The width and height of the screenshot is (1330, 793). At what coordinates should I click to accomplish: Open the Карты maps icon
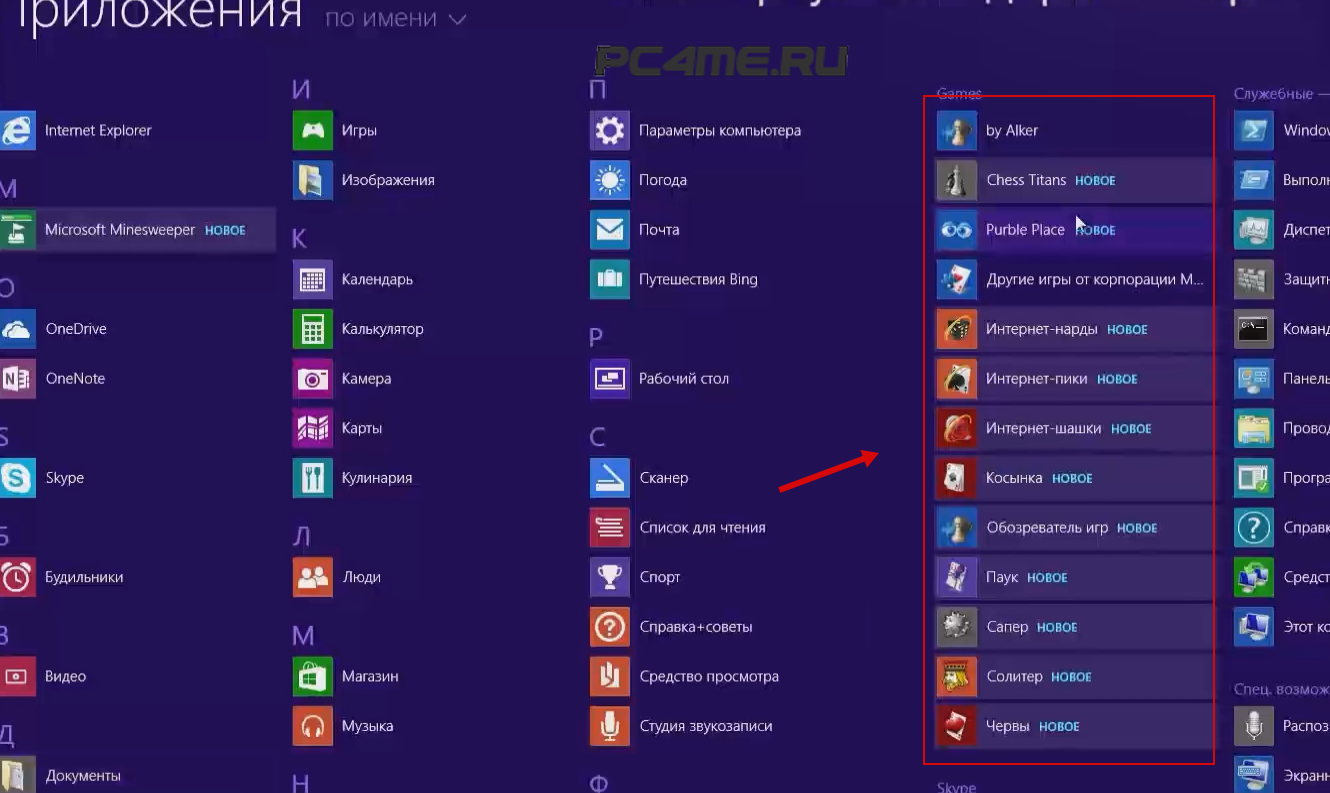[x=313, y=428]
